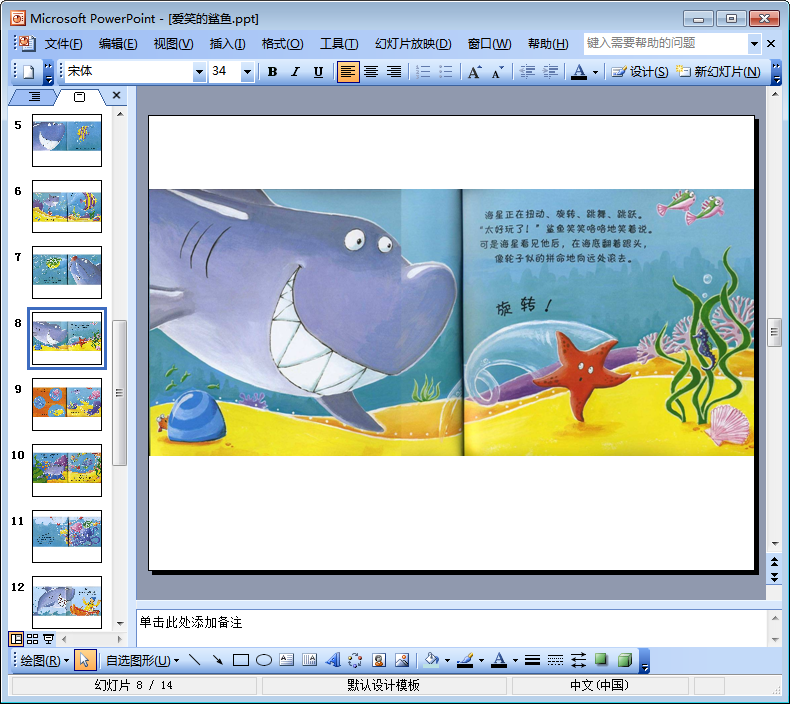
Task: Insert a horizontal text box
Action: (x=287, y=660)
